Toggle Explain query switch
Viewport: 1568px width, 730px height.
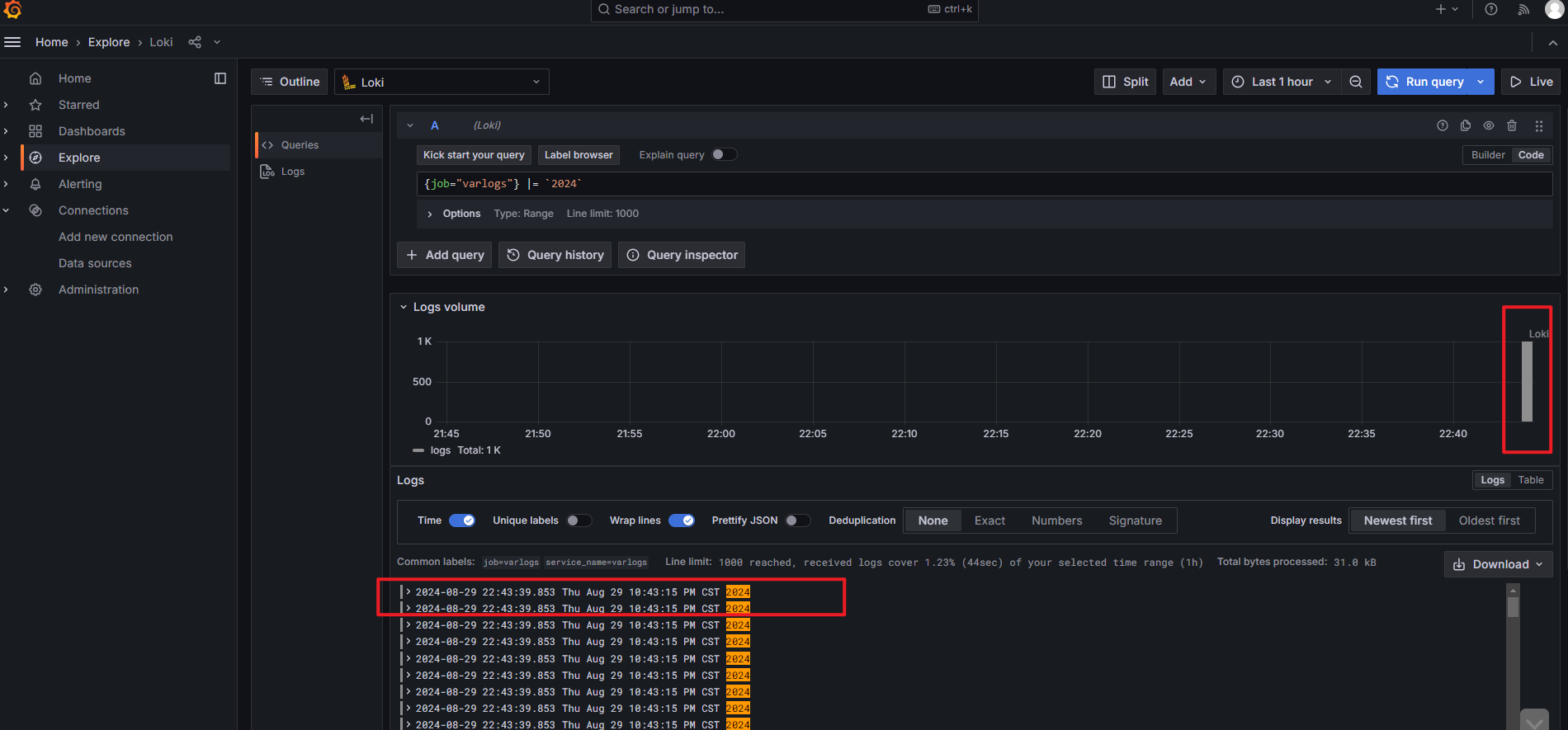pyautogui.click(x=724, y=154)
